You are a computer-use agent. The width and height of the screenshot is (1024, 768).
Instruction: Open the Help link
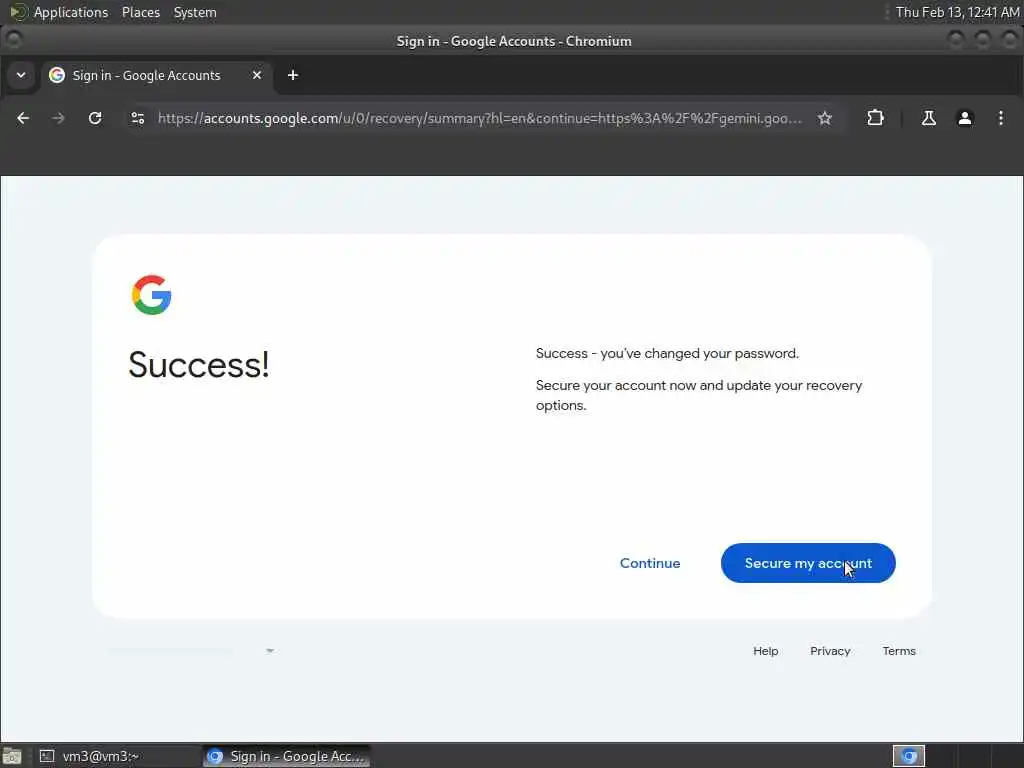(765, 651)
